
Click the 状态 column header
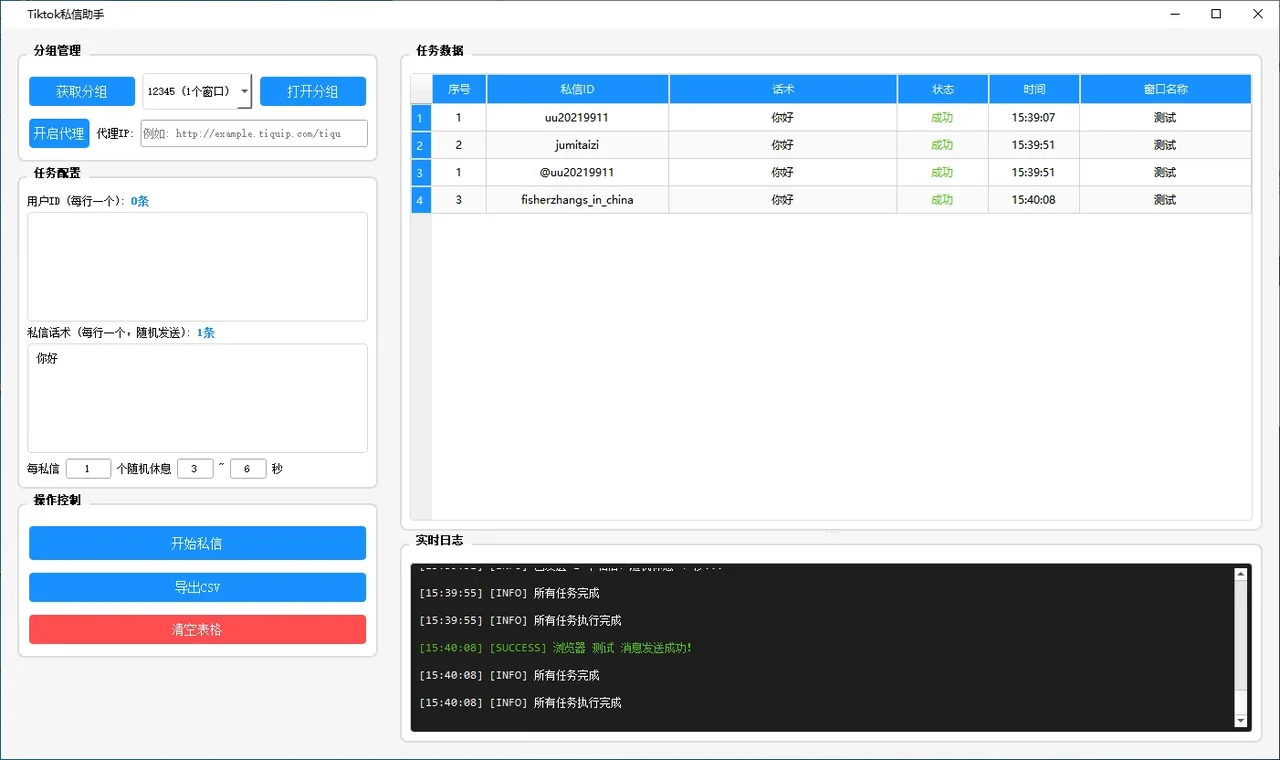tap(943, 89)
